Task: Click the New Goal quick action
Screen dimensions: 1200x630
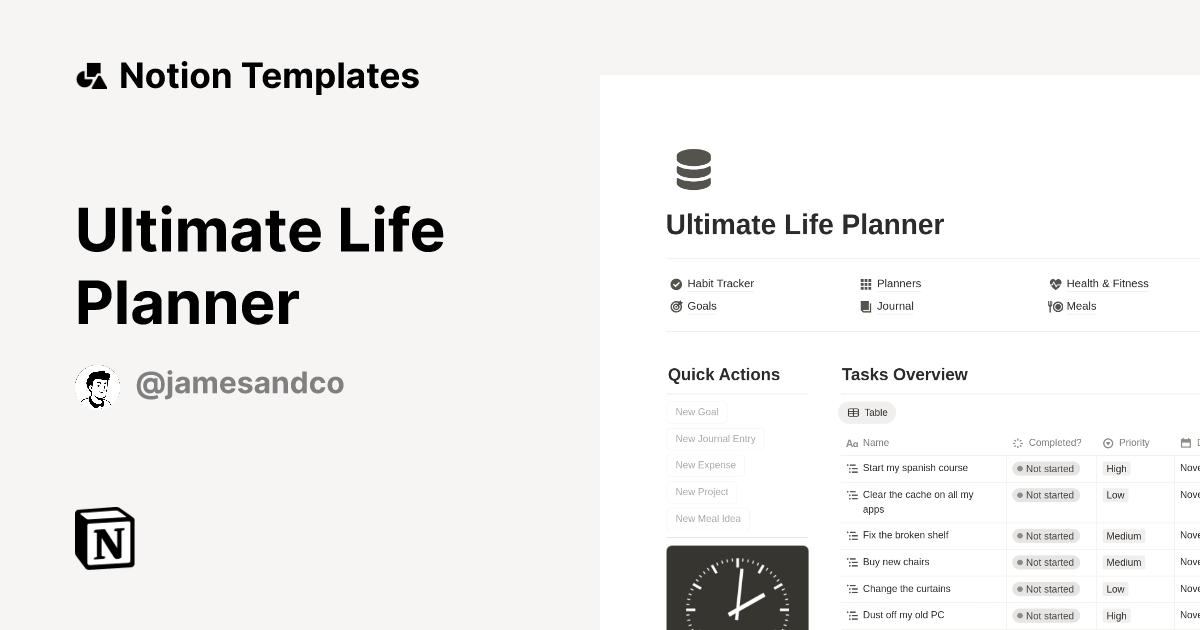Action: coord(696,411)
